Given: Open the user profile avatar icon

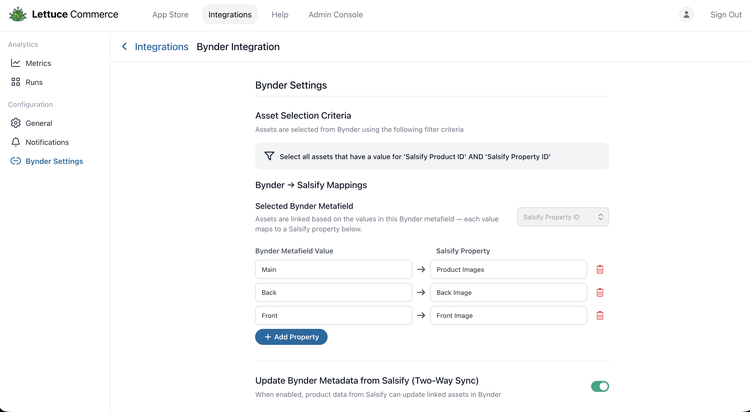Looking at the screenshot, I should coord(686,15).
